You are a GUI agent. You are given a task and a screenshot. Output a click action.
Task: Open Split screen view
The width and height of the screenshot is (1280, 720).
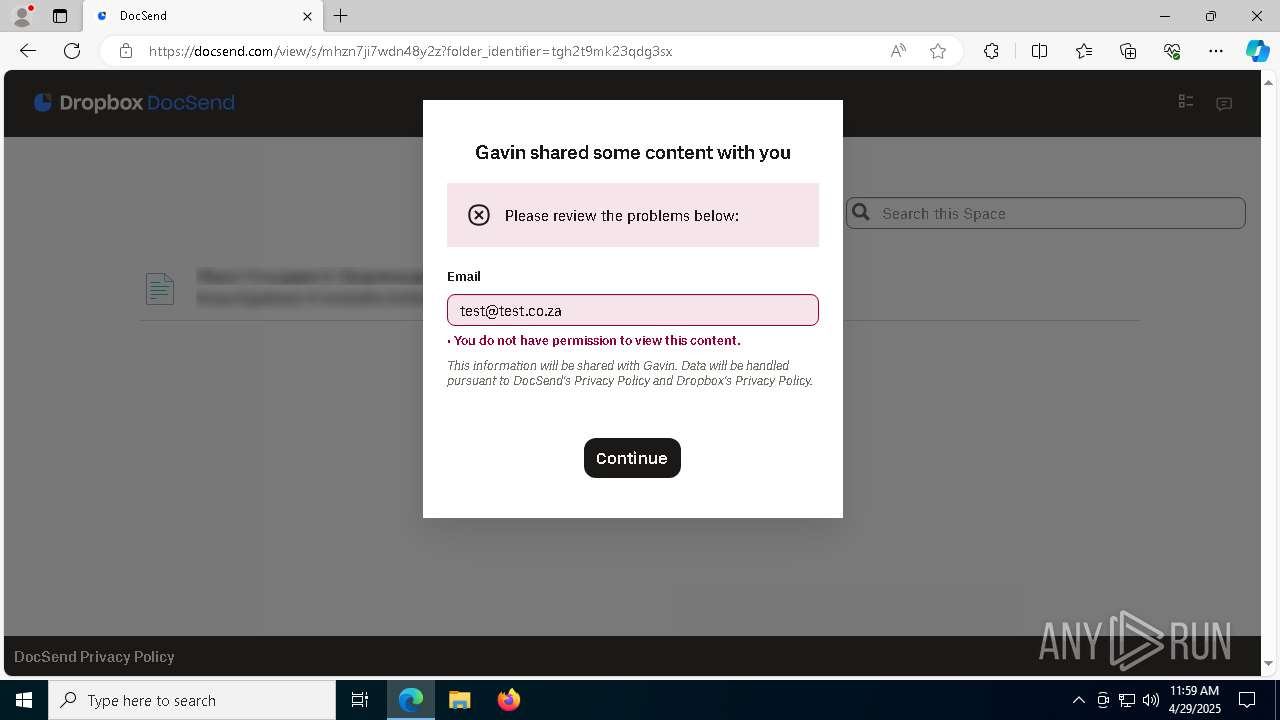pos(1039,51)
